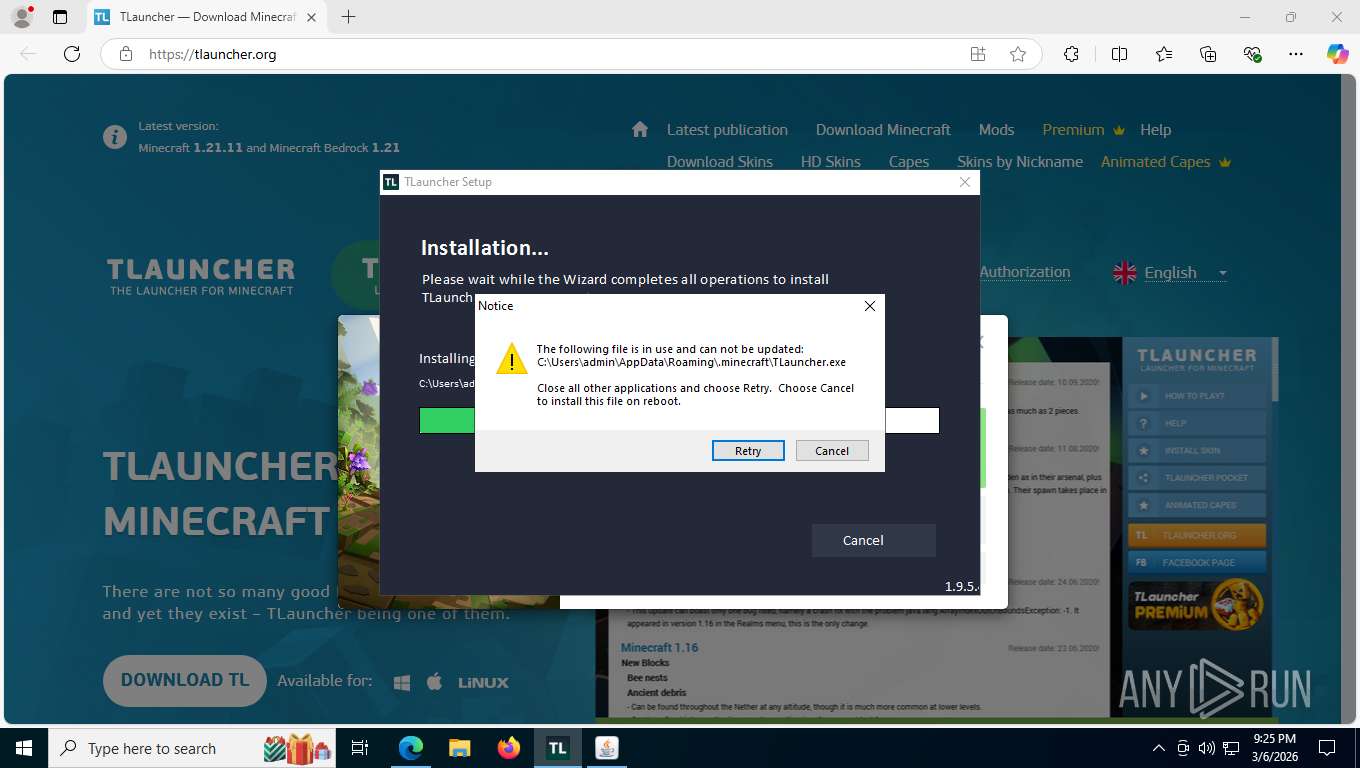Click the warning triangle icon in Notice
Image resolution: width=1360 pixels, height=768 pixels.
(512, 358)
